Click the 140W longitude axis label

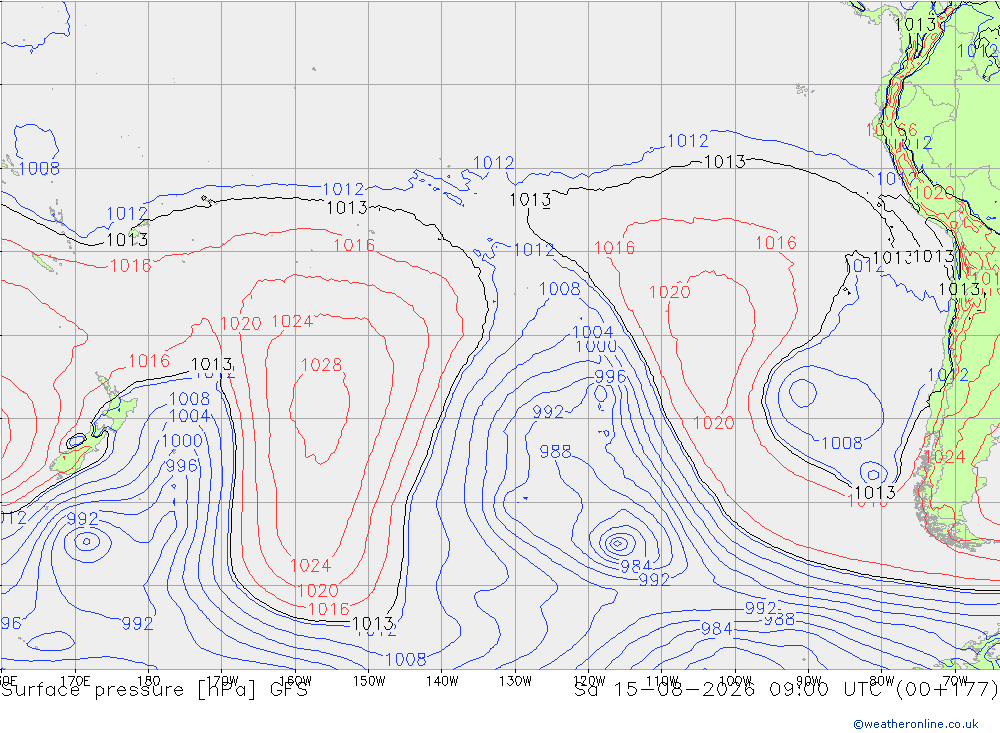442,681
